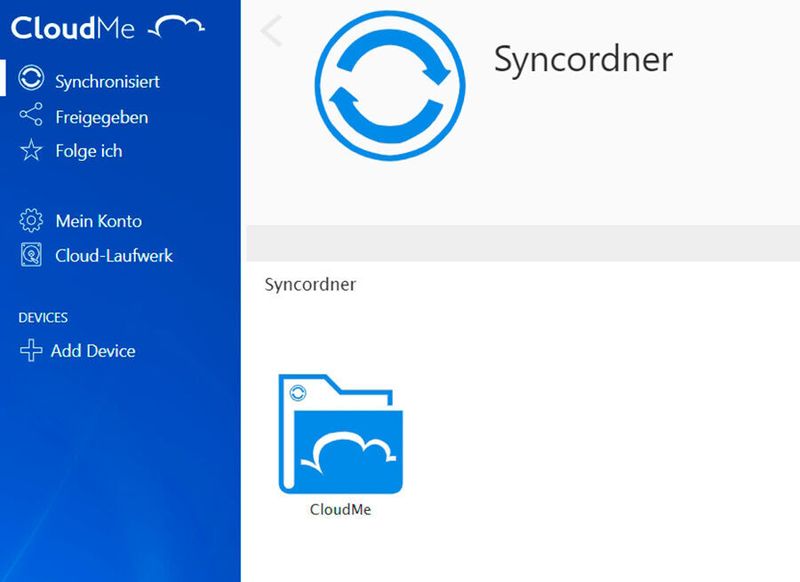Click the Folge ich star icon
The height and width of the screenshot is (582, 800).
click(x=31, y=150)
